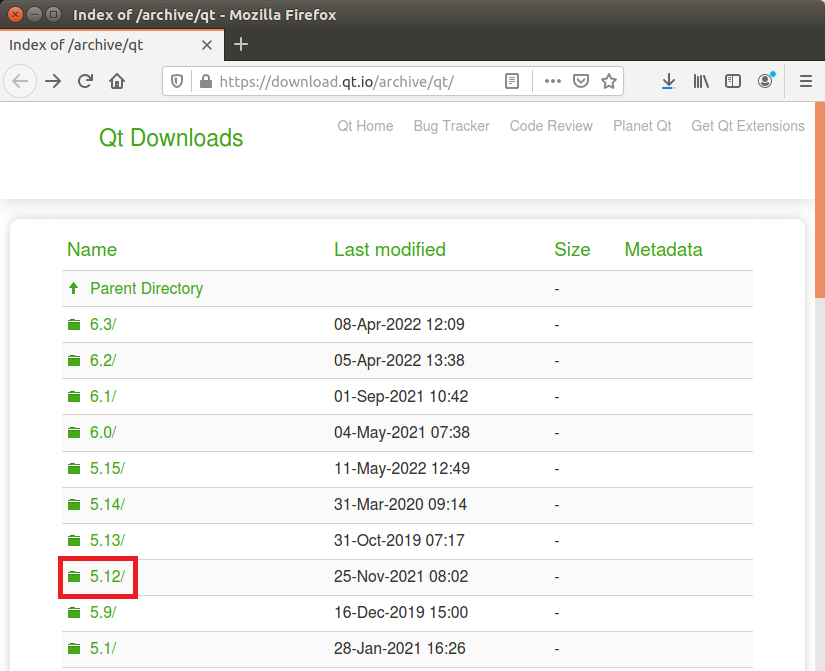
Task: Click folder icon beside 5.13/
Action: click(74, 540)
